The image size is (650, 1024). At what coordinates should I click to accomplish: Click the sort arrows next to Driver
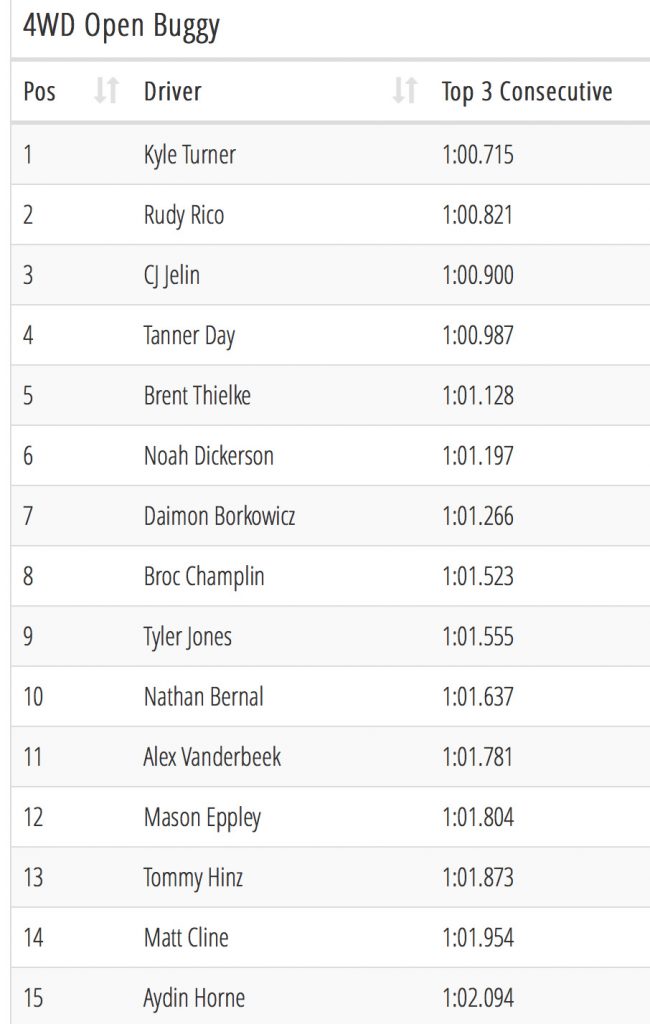tap(404, 90)
